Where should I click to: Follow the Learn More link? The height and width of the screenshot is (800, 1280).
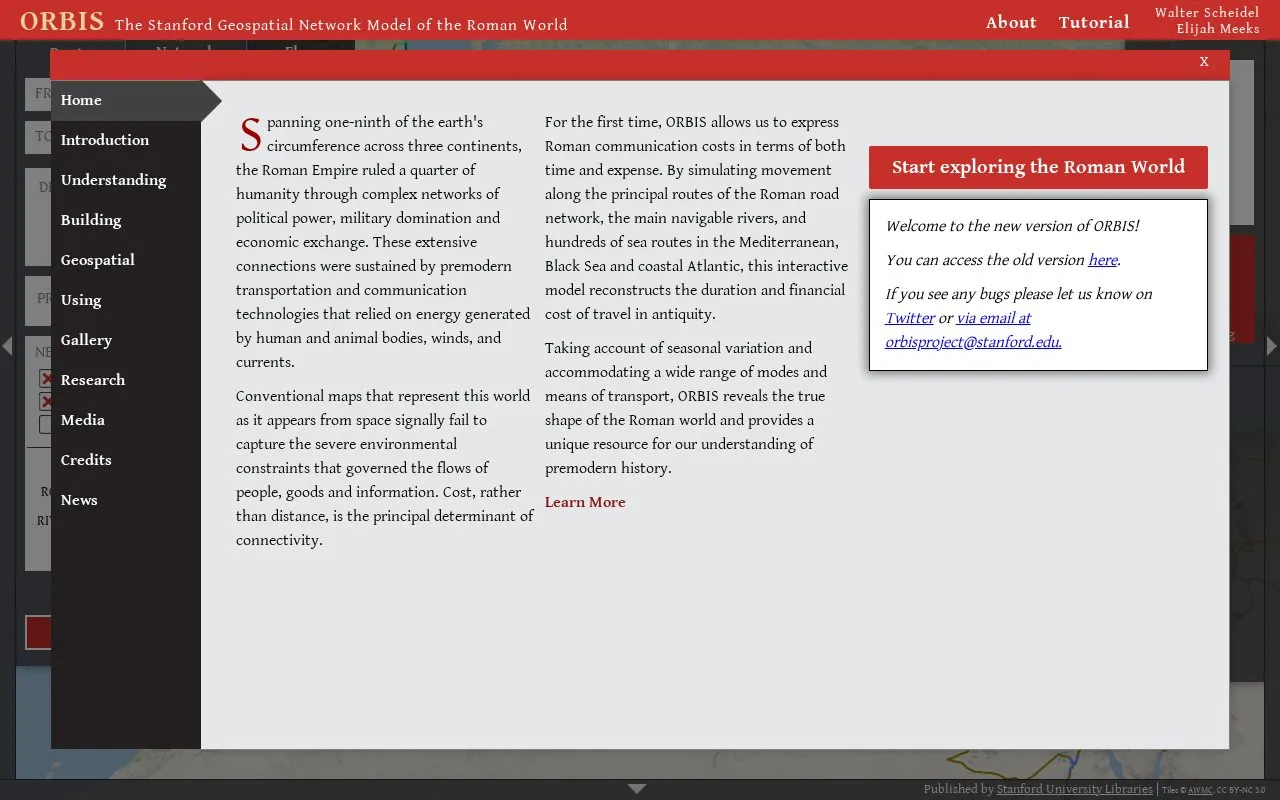(585, 502)
